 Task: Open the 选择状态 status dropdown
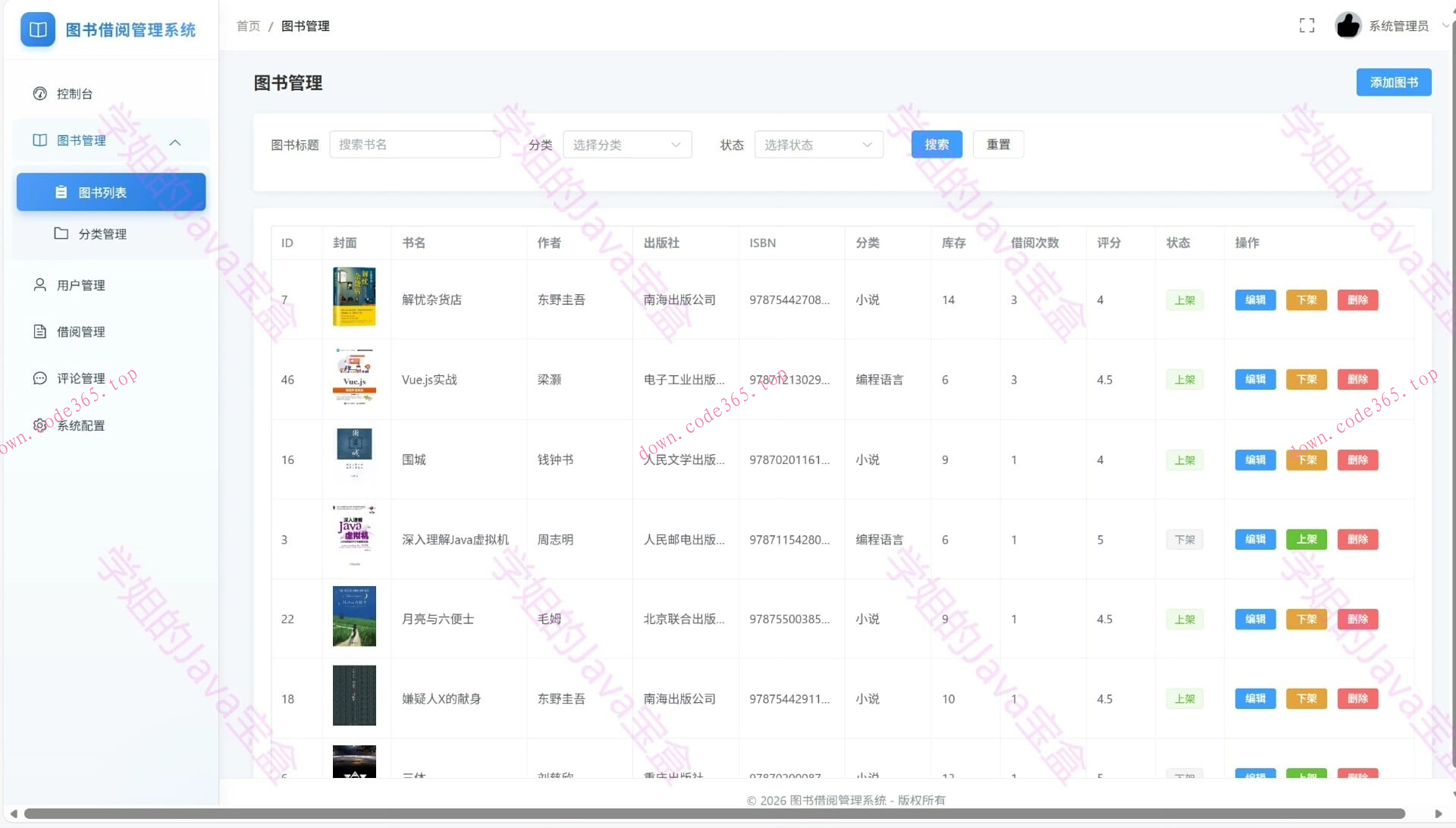coord(817,144)
